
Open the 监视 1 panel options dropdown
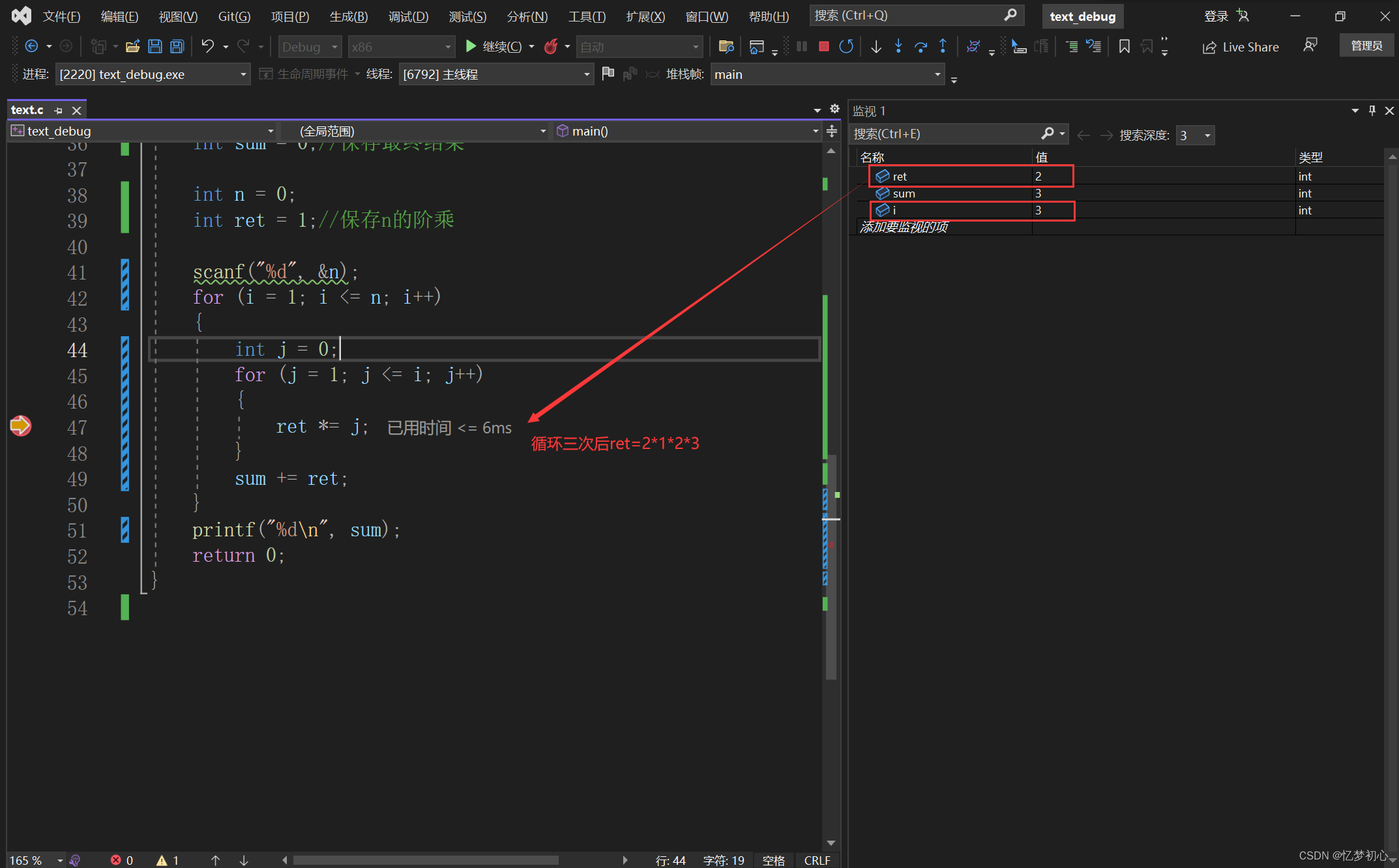(x=1355, y=111)
